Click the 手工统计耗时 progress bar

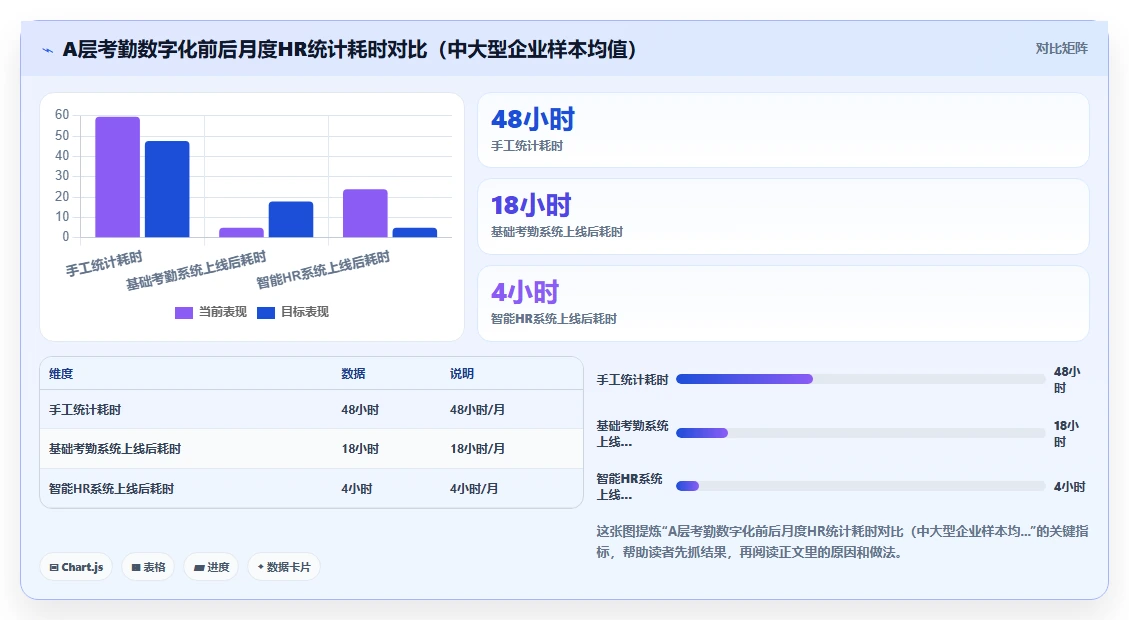(860, 379)
